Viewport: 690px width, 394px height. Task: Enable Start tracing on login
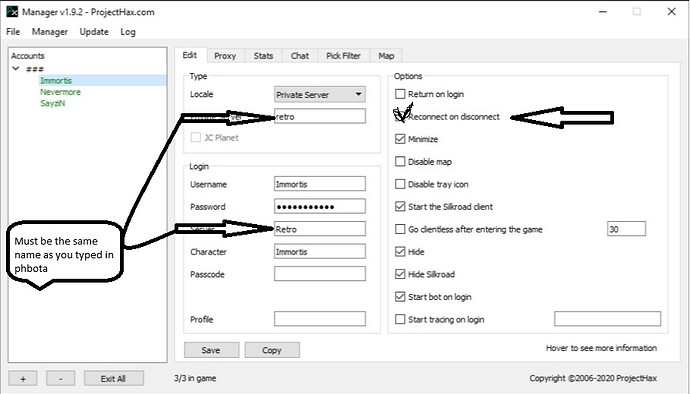(400, 319)
